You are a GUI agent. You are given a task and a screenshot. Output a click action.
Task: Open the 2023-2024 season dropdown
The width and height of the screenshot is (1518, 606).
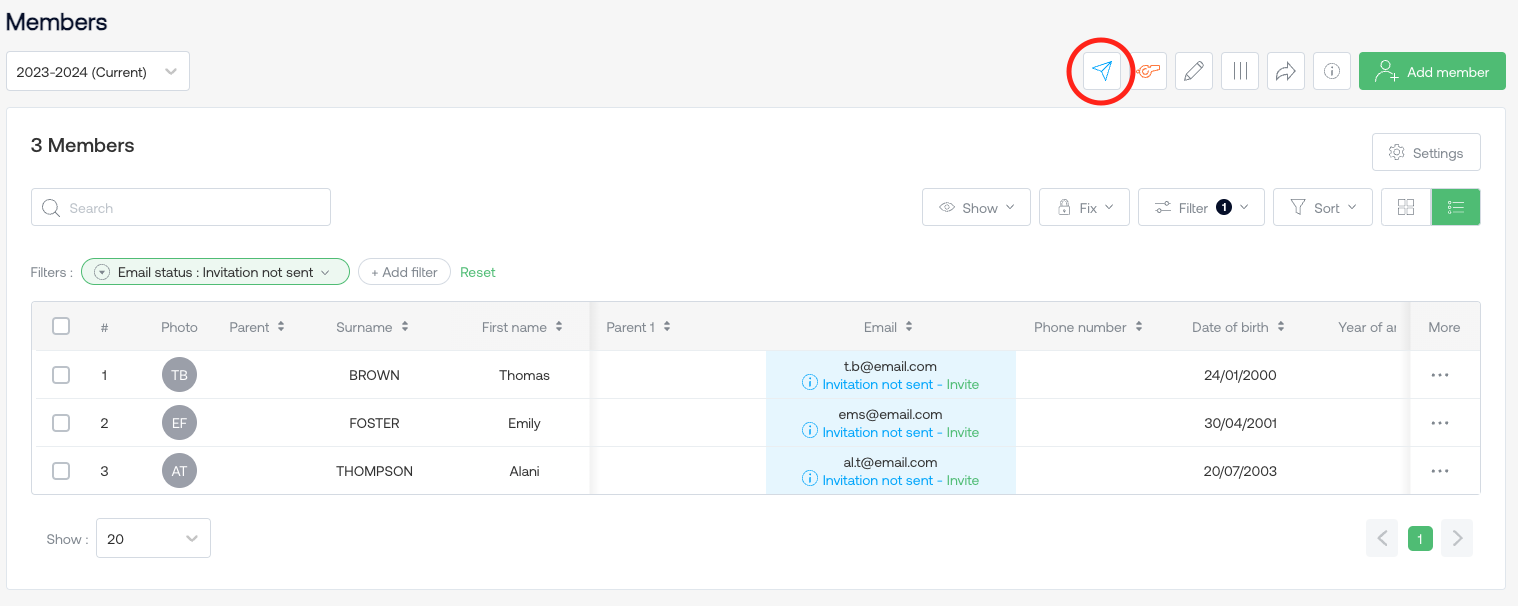pos(98,72)
